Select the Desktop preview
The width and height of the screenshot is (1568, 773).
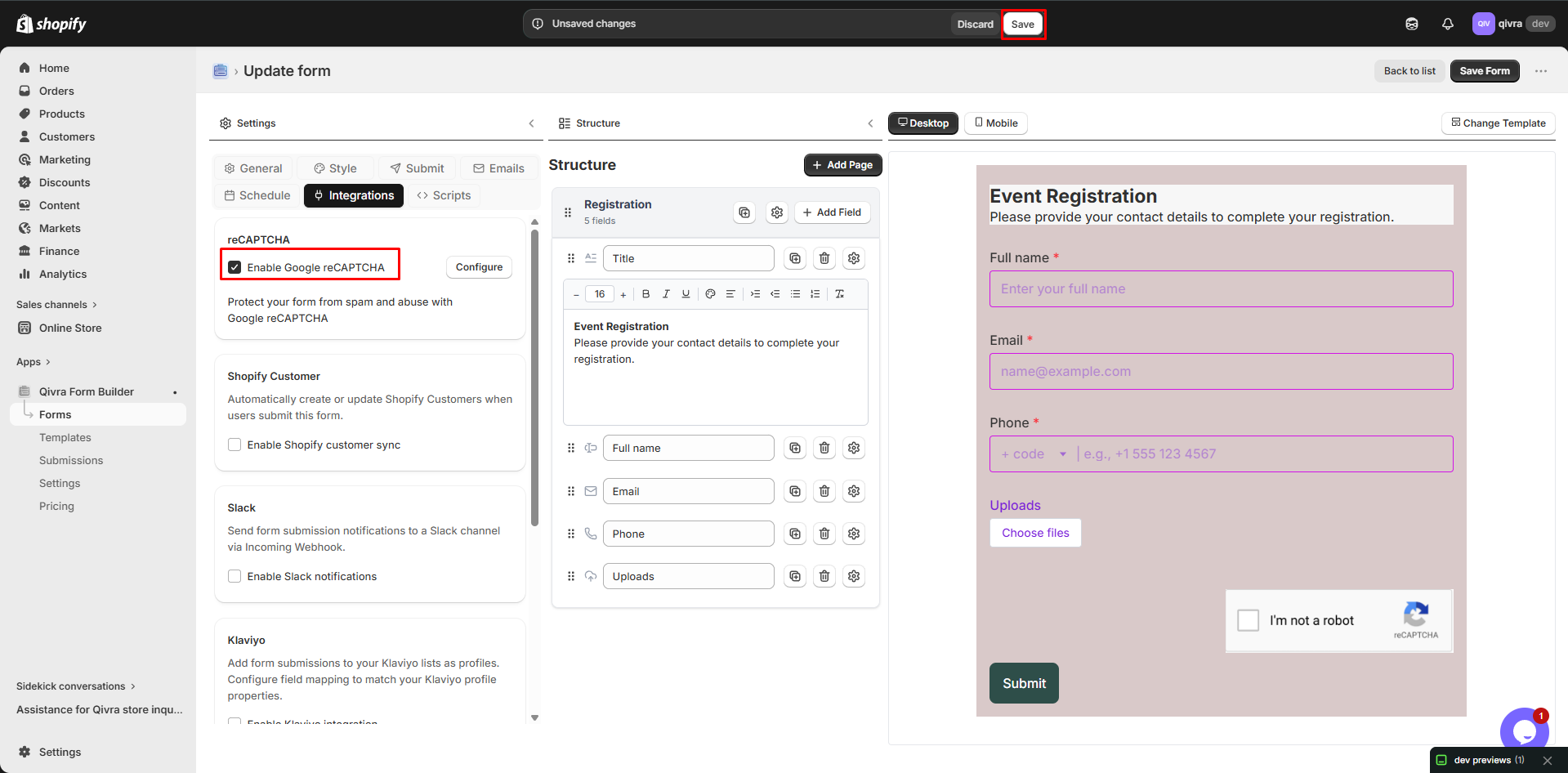pyautogui.click(x=923, y=123)
